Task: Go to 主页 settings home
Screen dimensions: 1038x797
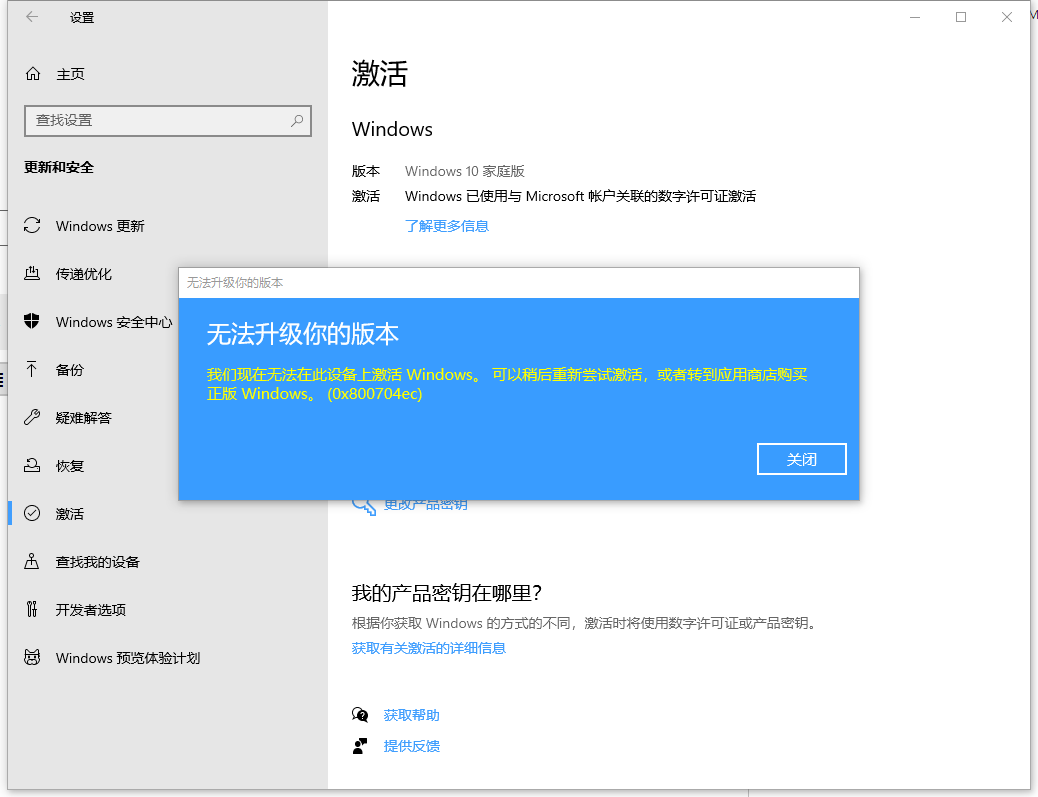Action: tap(71, 73)
